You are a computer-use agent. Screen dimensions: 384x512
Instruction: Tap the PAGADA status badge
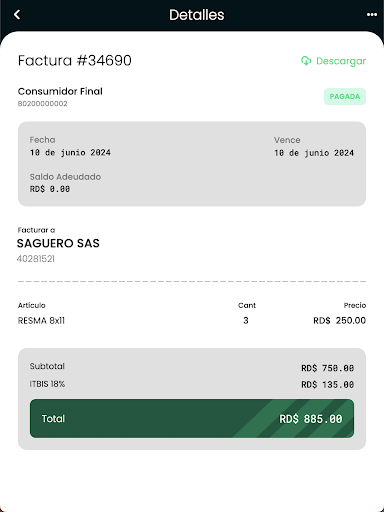[x=345, y=96]
